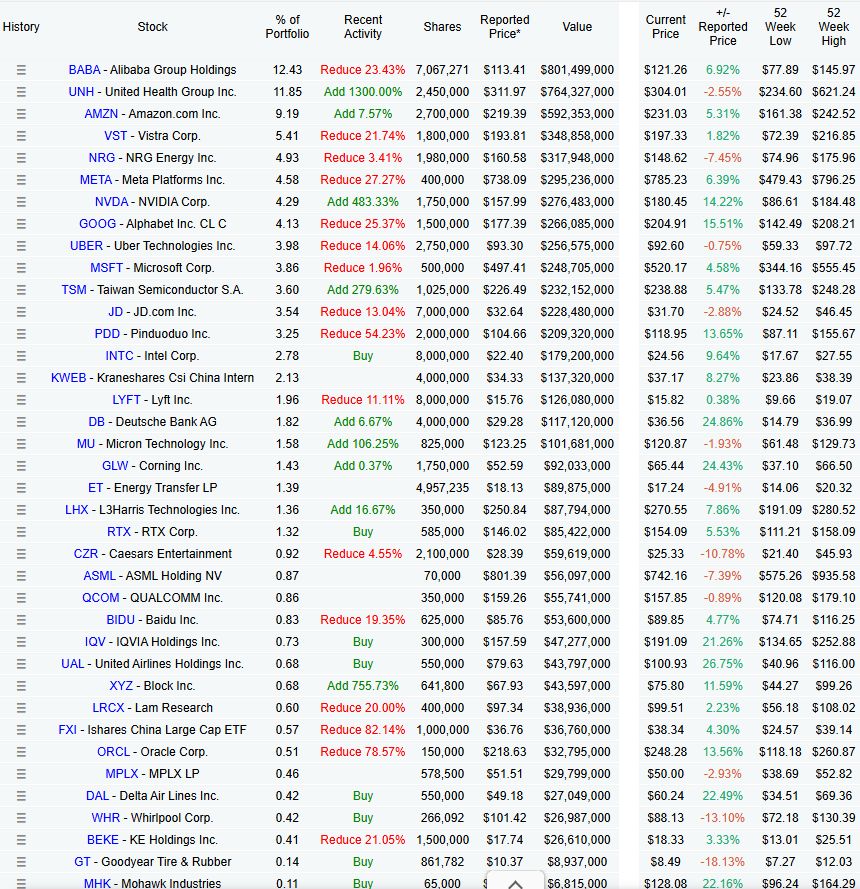
Task: Click GT's -18.13% price change value
Action: point(723,862)
